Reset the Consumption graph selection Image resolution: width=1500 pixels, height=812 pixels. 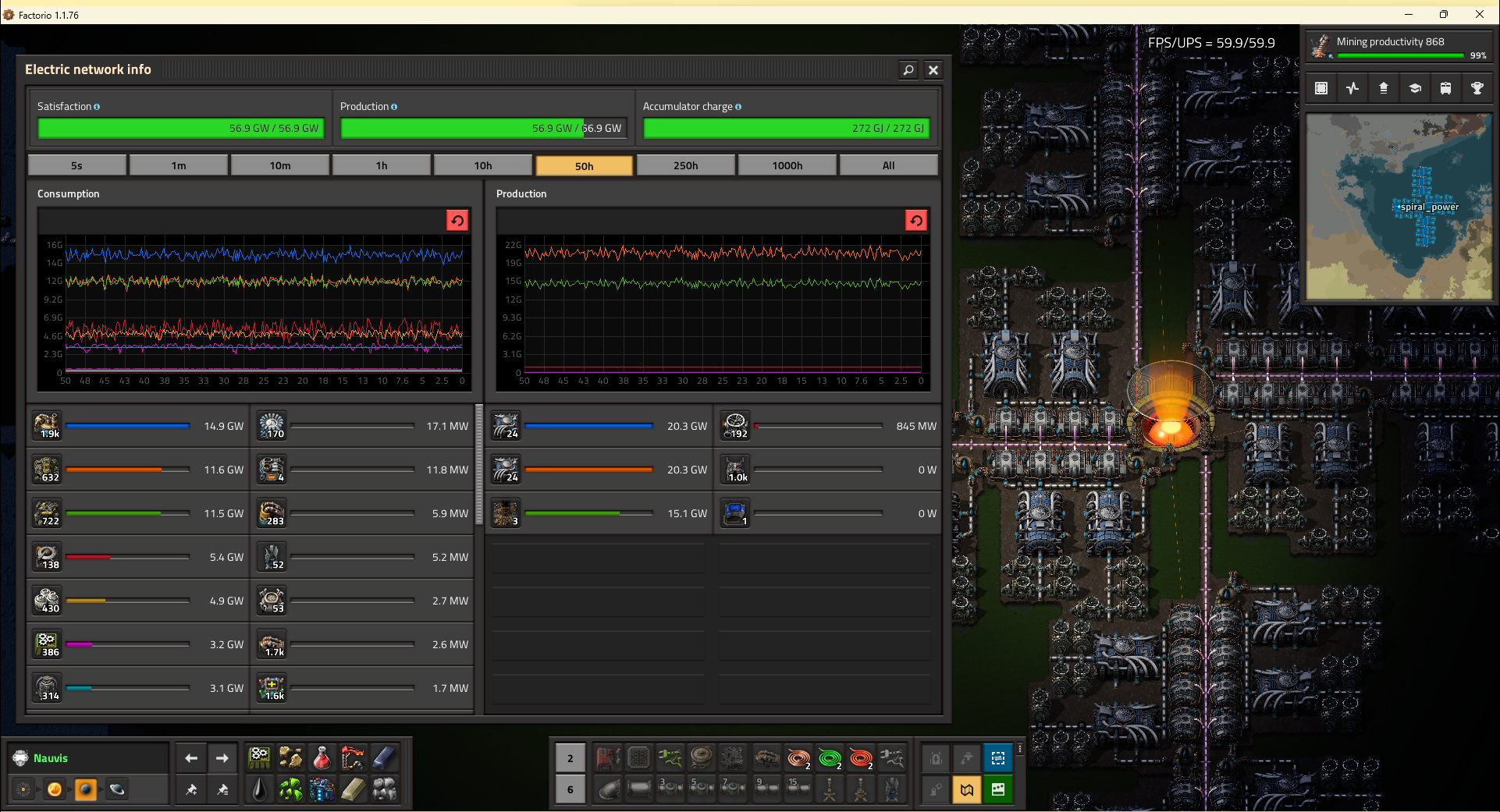tap(457, 221)
